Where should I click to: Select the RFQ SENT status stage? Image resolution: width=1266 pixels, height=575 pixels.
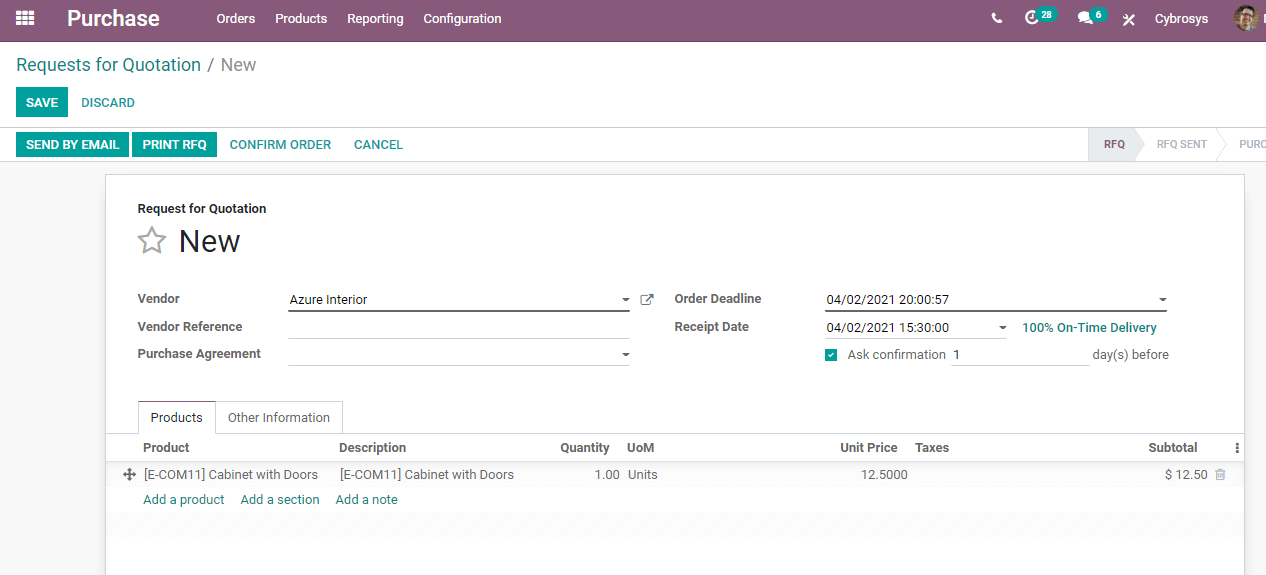[x=1181, y=145]
